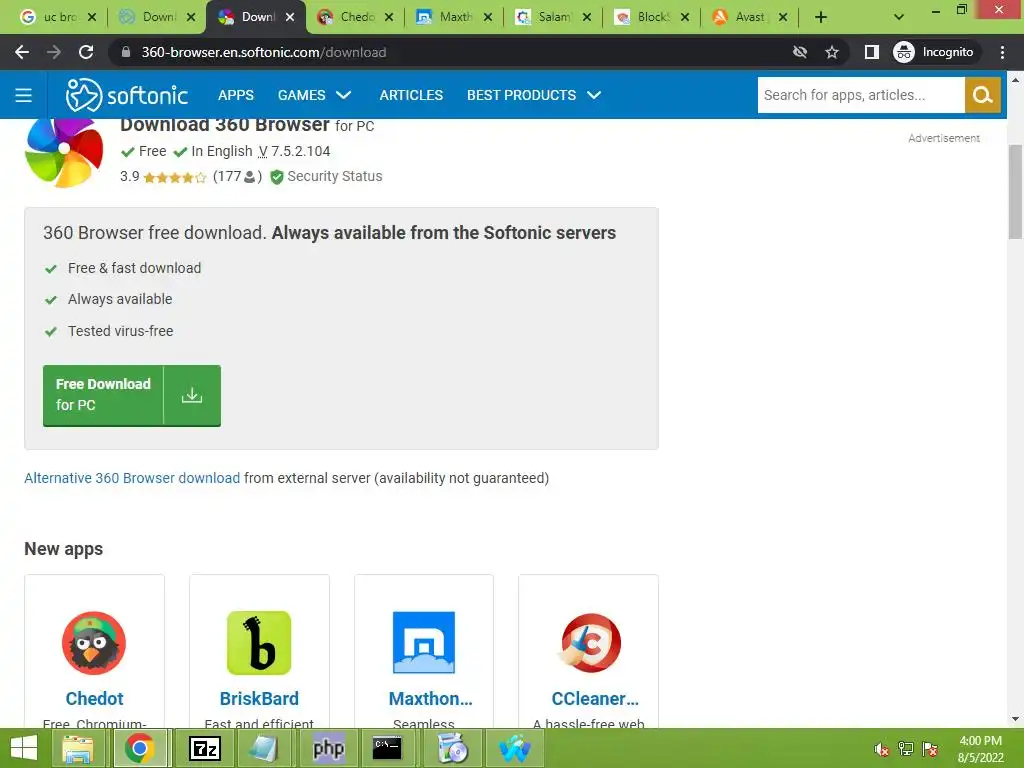Click the taskbar clock 4:00 PM
This screenshot has width=1024, height=768.
click(980, 741)
